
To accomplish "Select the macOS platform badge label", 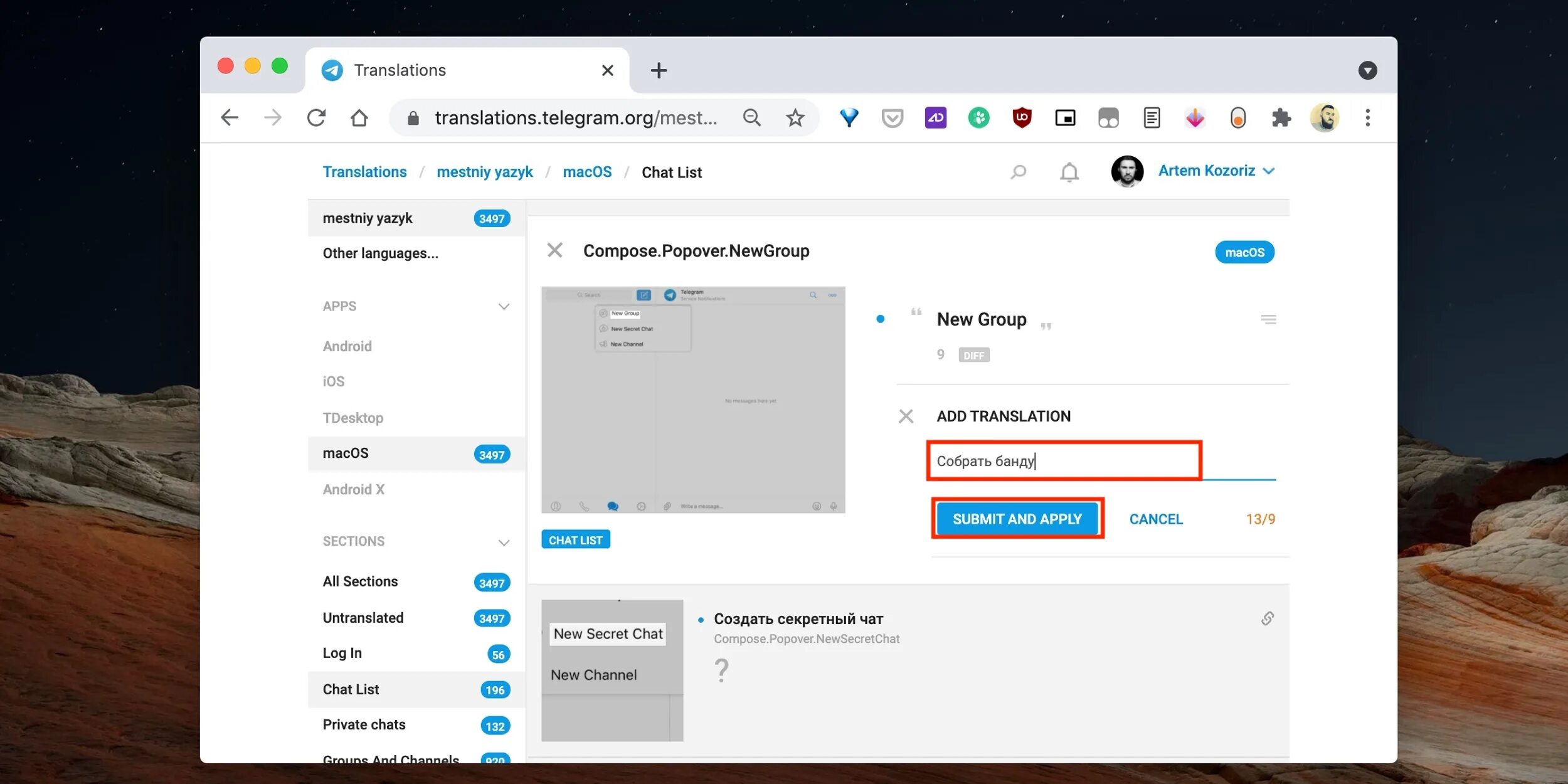I will (x=1244, y=252).
